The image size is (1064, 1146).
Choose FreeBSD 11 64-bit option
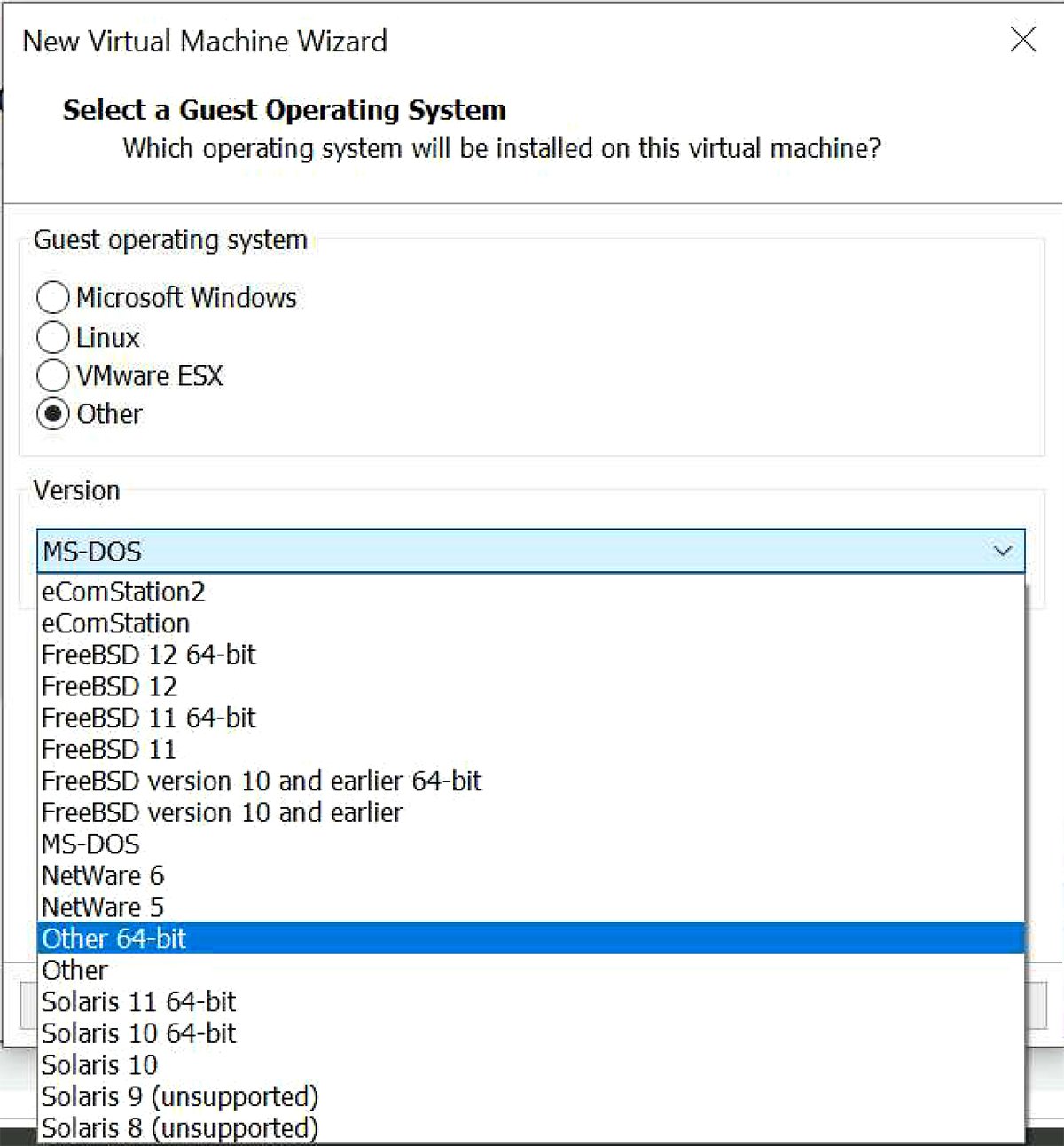pyautogui.click(x=149, y=718)
